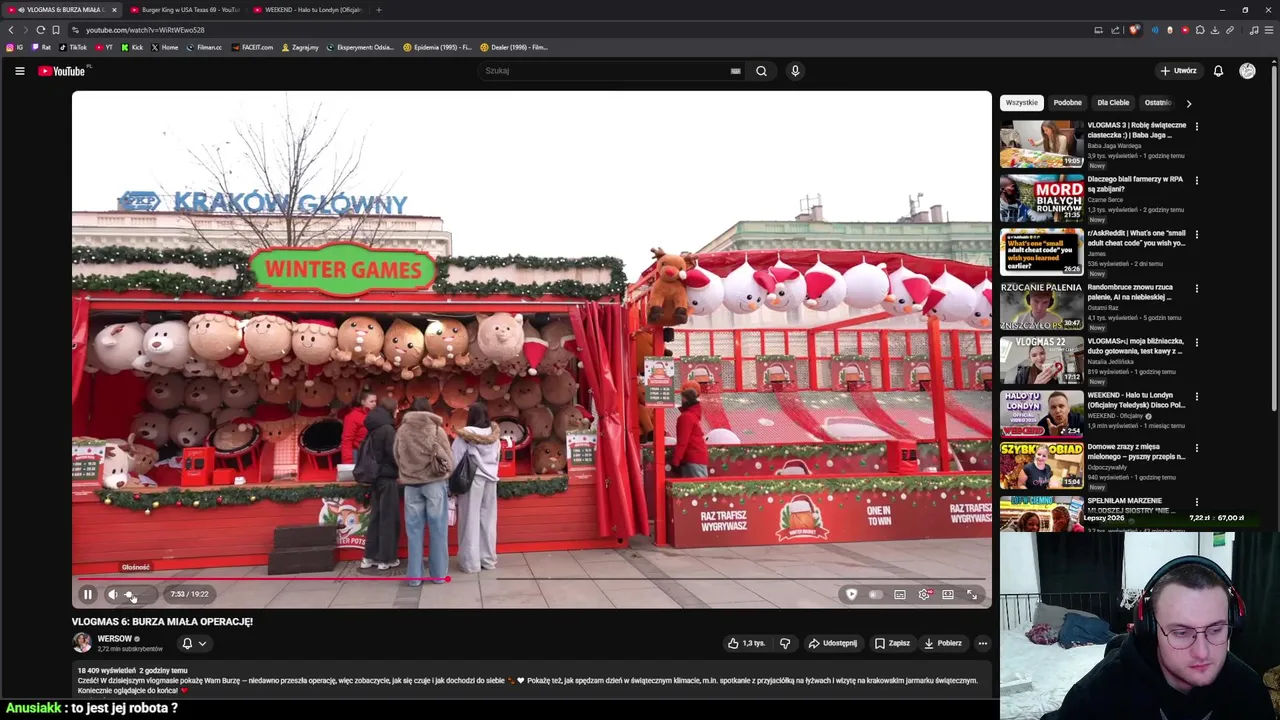The height and width of the screenshot is (720, 1280).
Task: Open options for Randombruce video
Action: coord(1196,288)
